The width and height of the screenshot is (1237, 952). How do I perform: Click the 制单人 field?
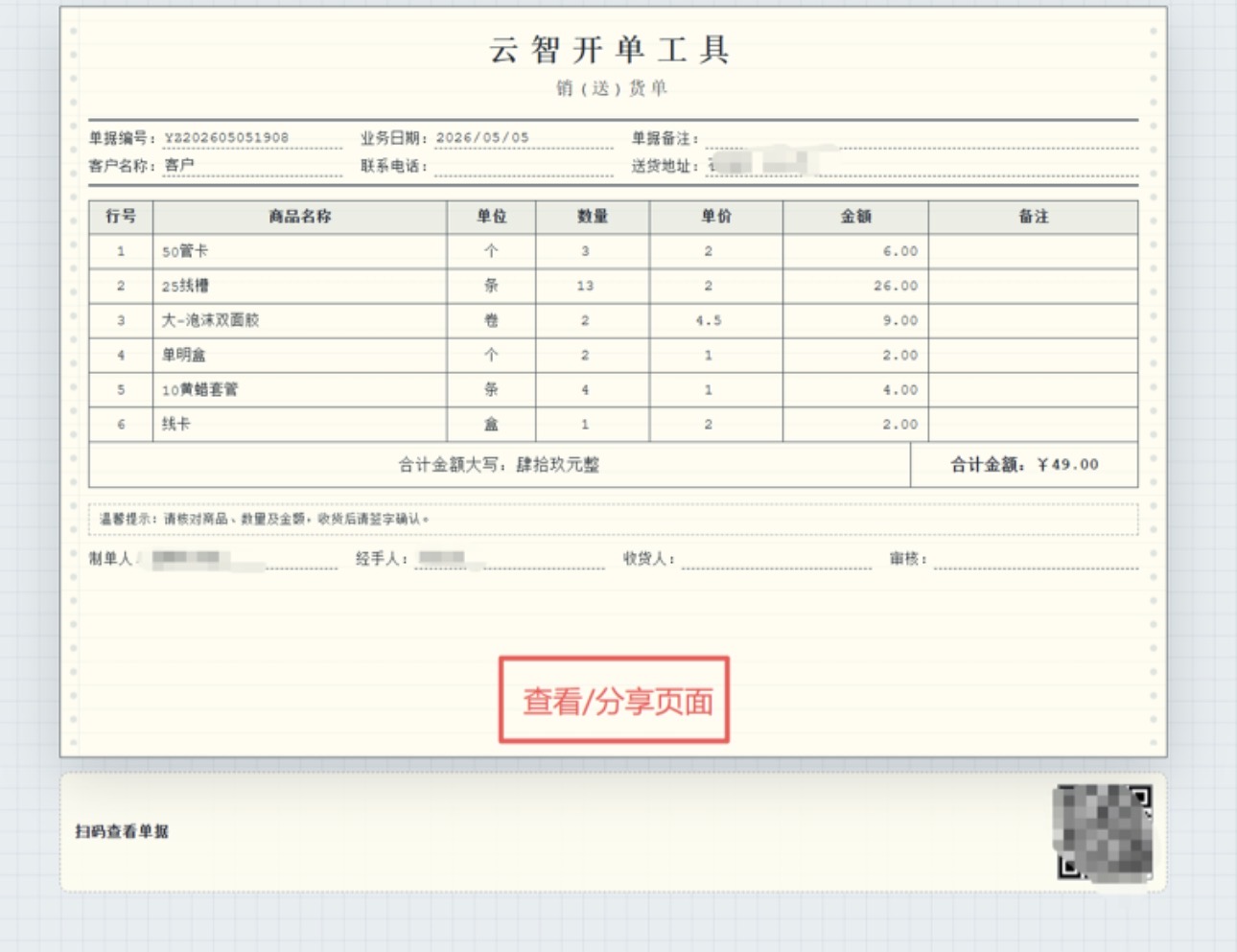(x=213, y=559)
